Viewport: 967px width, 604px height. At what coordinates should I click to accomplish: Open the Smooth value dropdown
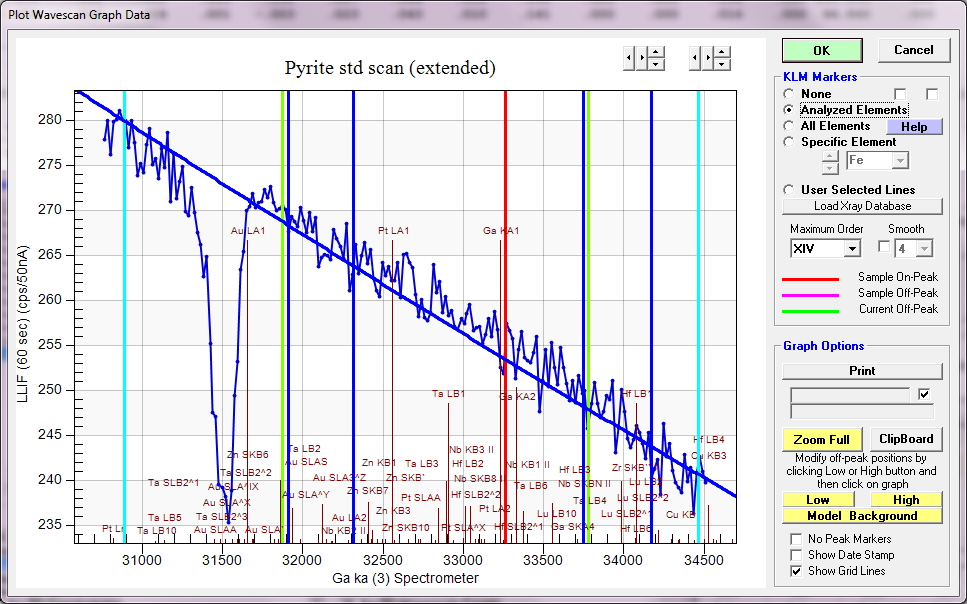coord(926,248)
